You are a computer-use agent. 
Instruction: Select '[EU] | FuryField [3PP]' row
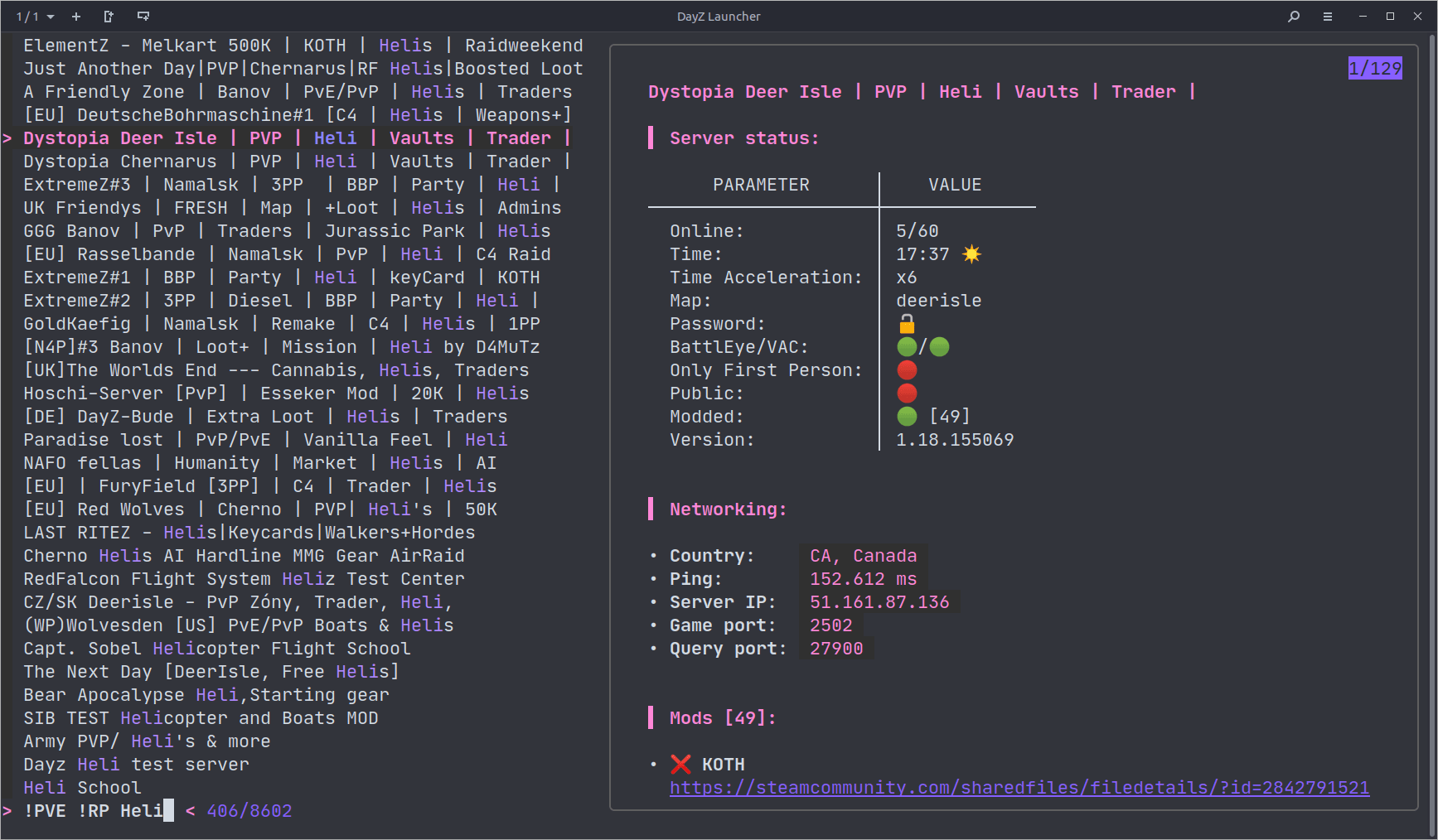coord(260,486)
